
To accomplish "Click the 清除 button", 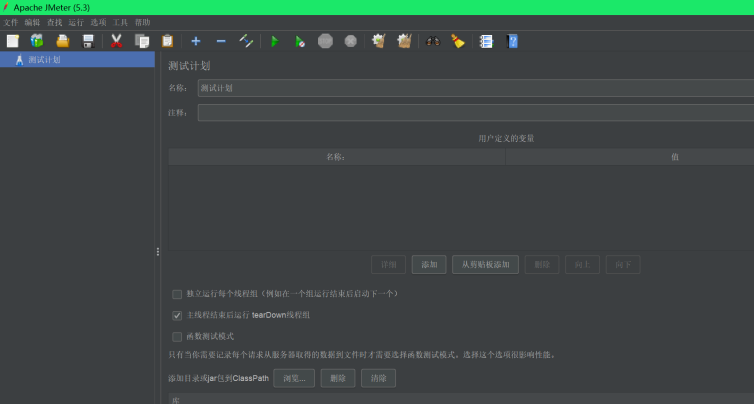I will pyautogui.click(x=378, y=379).
